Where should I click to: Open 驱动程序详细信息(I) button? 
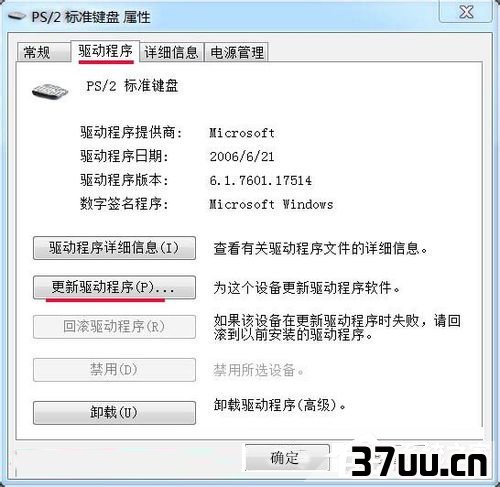[114, 248]
